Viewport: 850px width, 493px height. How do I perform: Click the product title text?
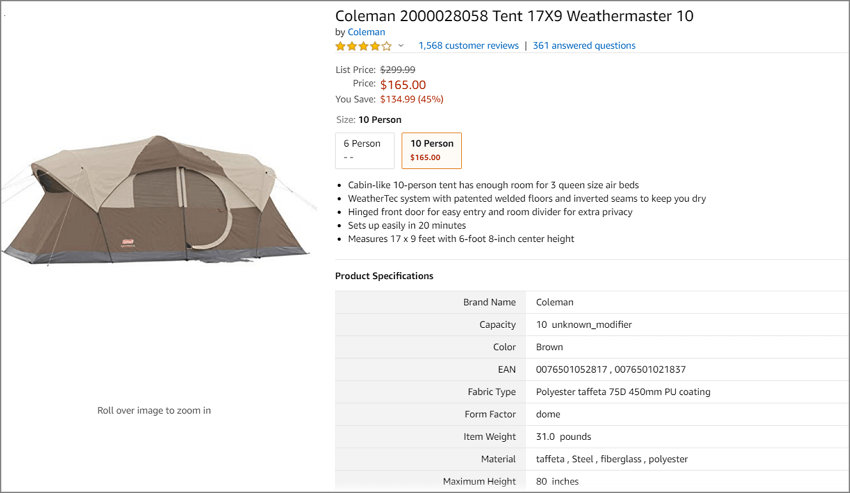coord(514,16)
